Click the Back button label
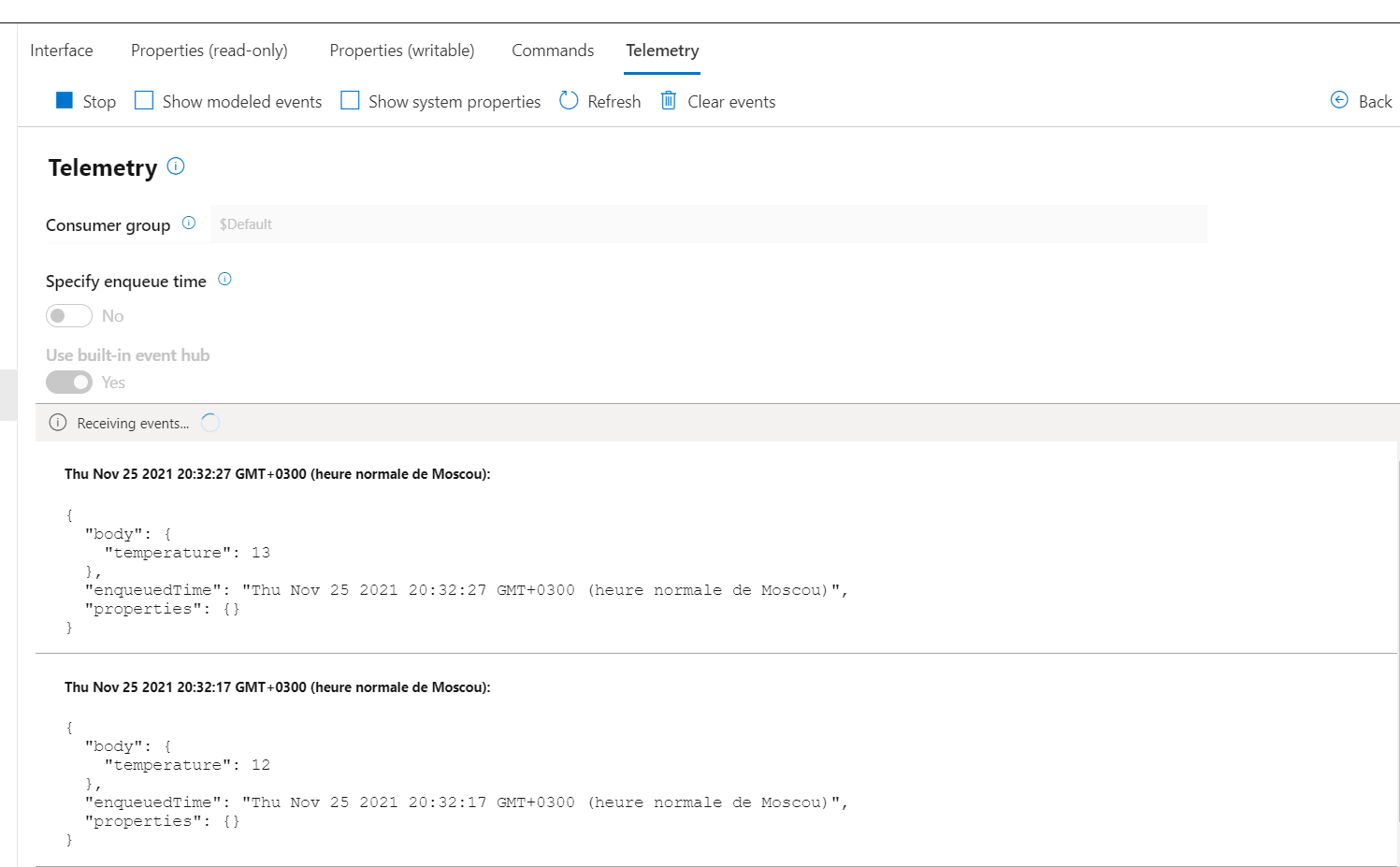The height and width of the screenshot is (867, 1400). [x=1375, y=102]
